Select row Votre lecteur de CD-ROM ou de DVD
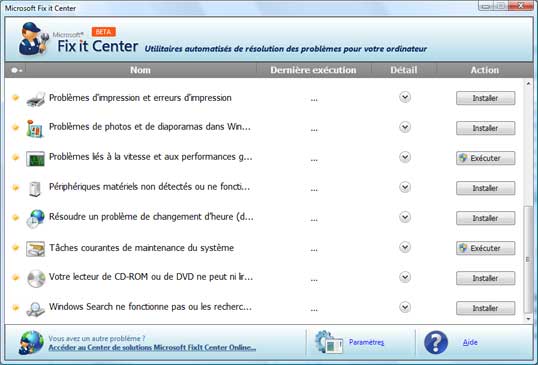This screenshot has height=365, width=538. 264,278
